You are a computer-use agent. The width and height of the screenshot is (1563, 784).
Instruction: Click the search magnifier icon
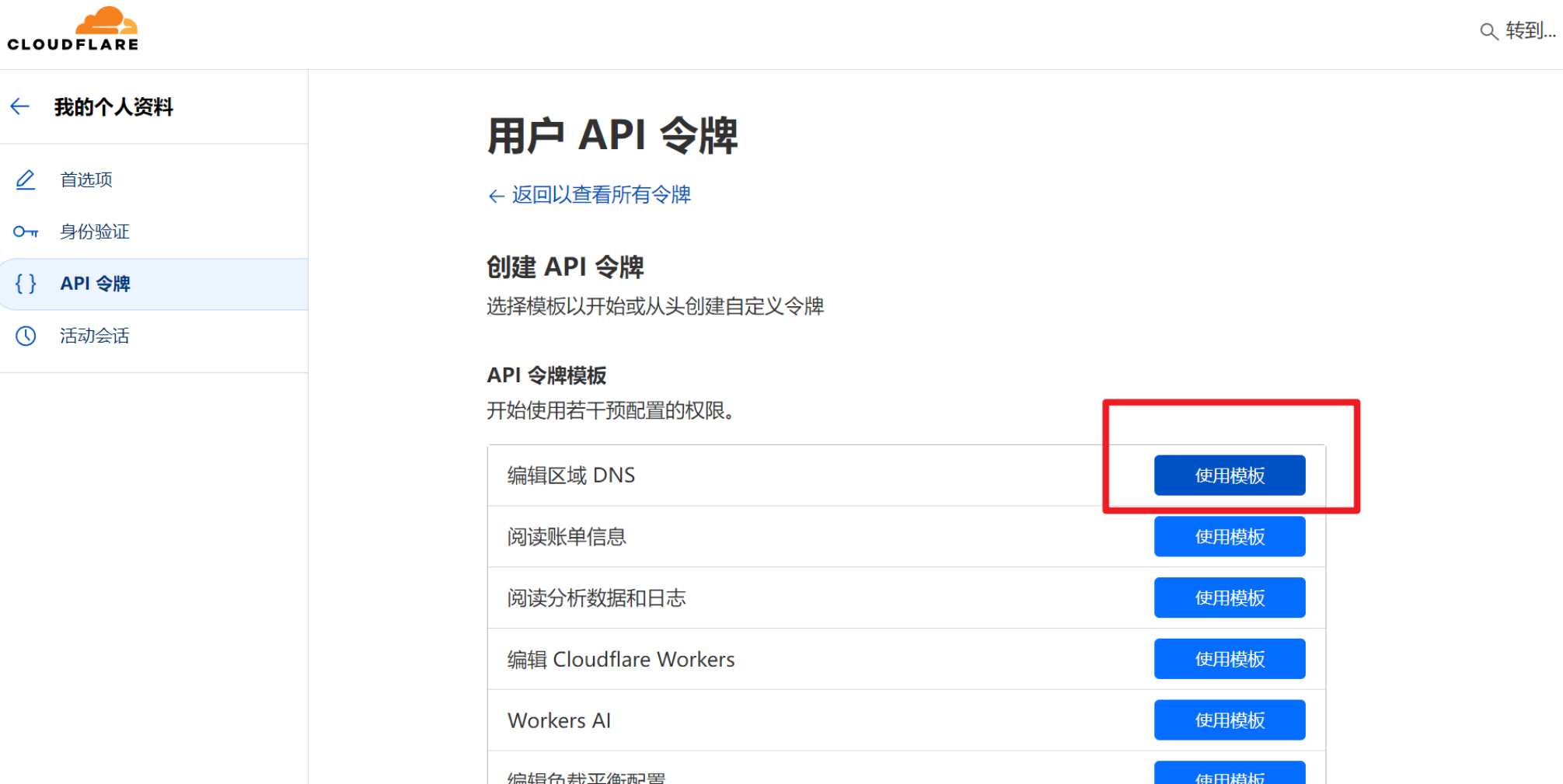(1488, 32)
